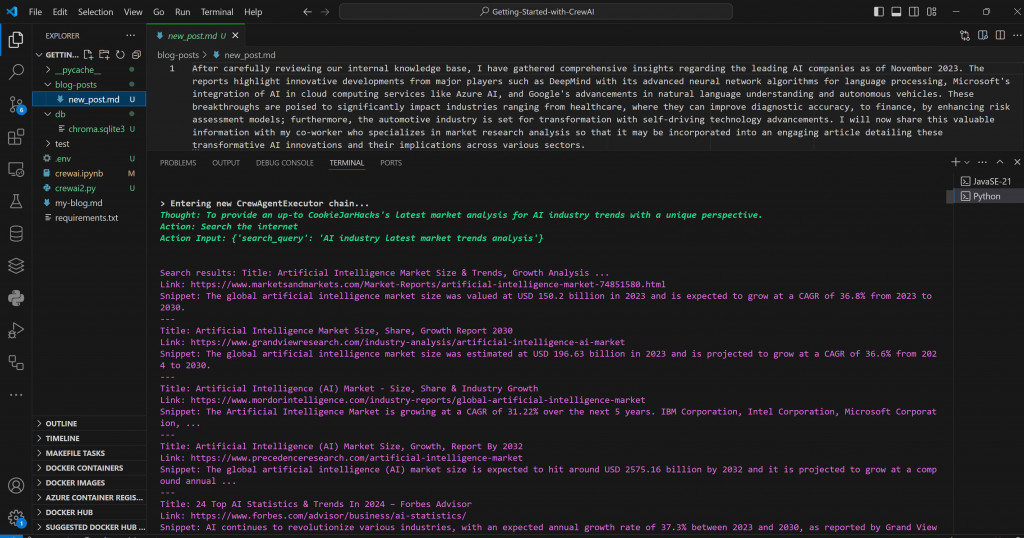1024x538 pixels.
Task: Split the editor right
Action: pyautogui.click(x=1000, y=36)
